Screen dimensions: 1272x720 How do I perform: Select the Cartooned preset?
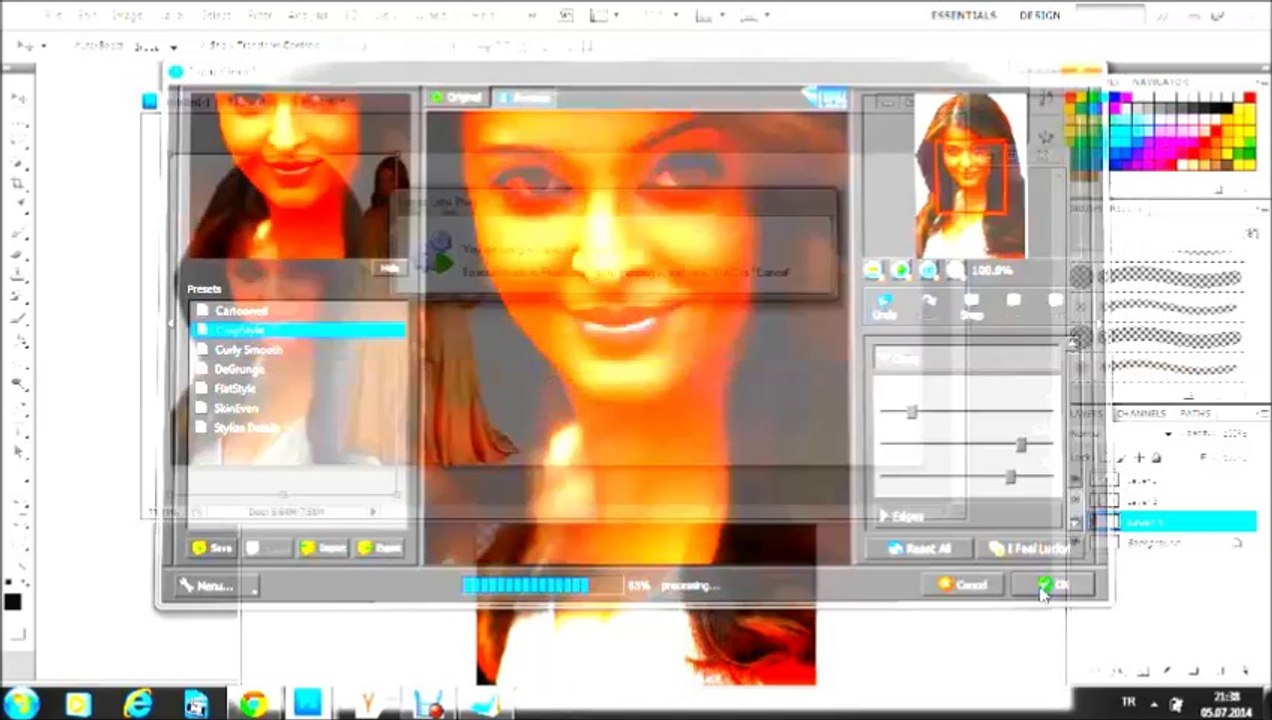coord(298,311)
